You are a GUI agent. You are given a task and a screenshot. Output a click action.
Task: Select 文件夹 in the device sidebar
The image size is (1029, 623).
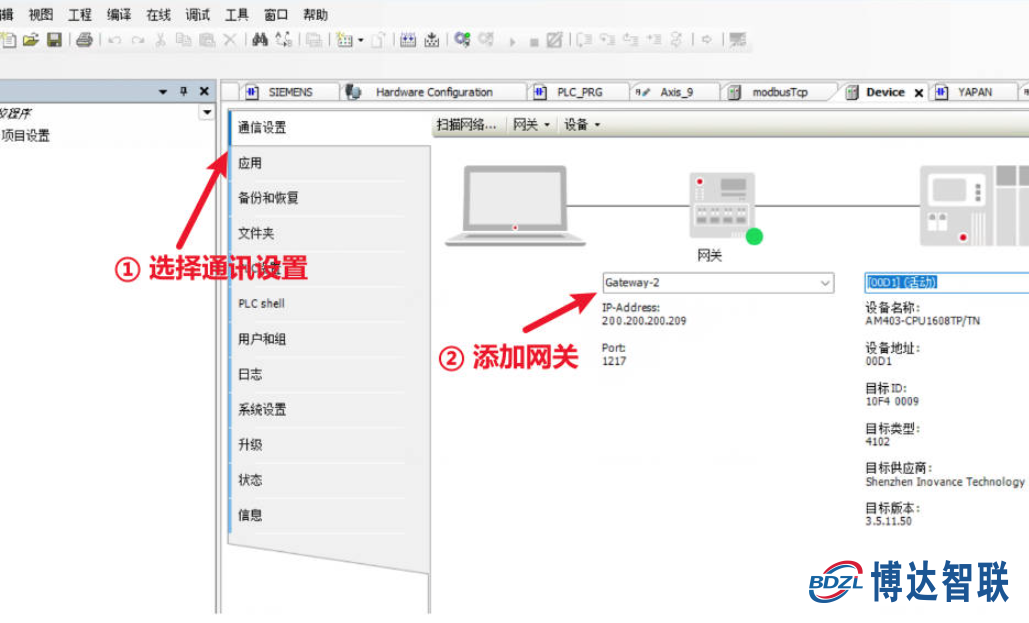tap(330, 233)
